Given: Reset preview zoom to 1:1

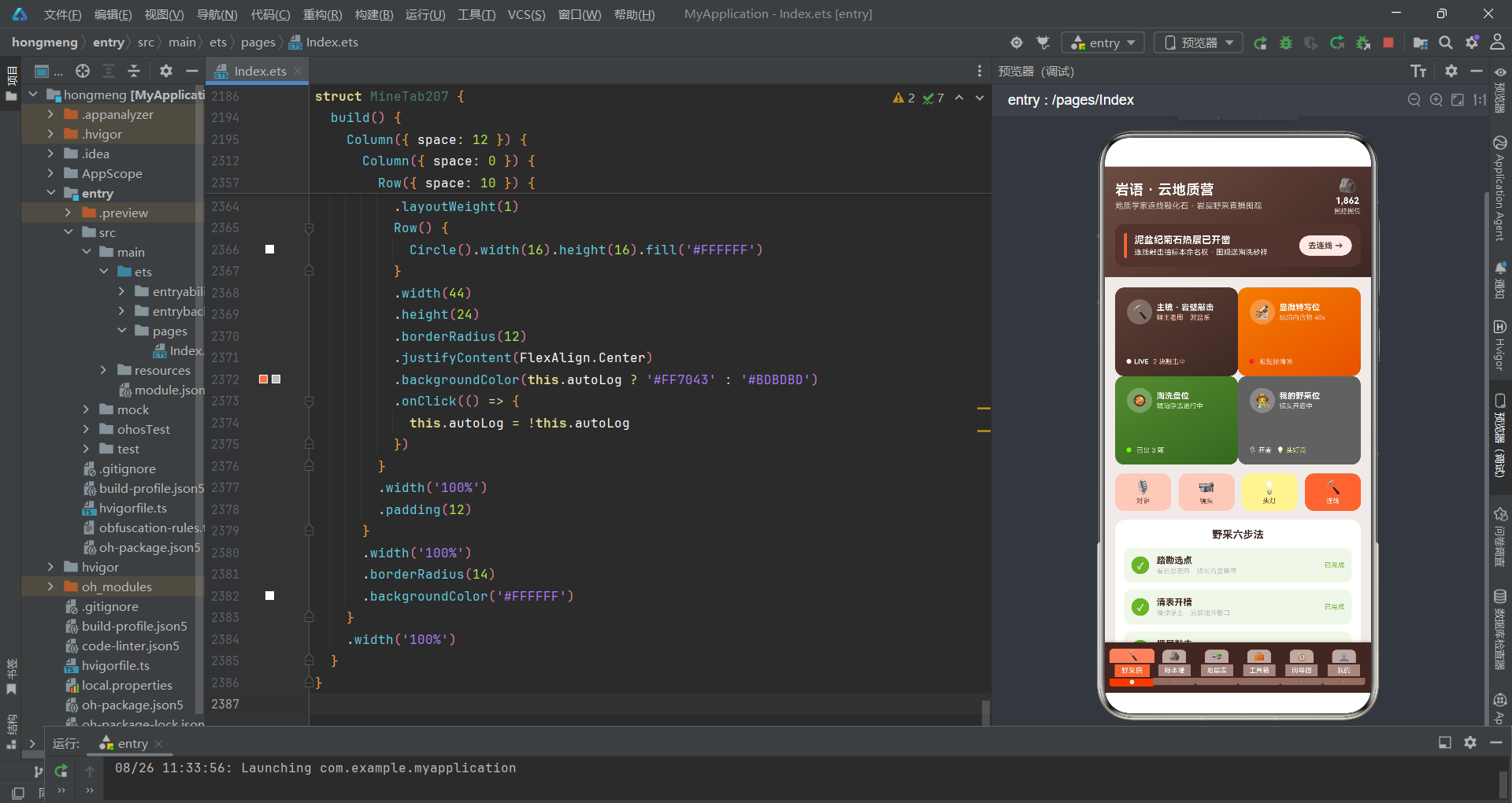Looking at the screenshot, I should tap(1480, 100).
